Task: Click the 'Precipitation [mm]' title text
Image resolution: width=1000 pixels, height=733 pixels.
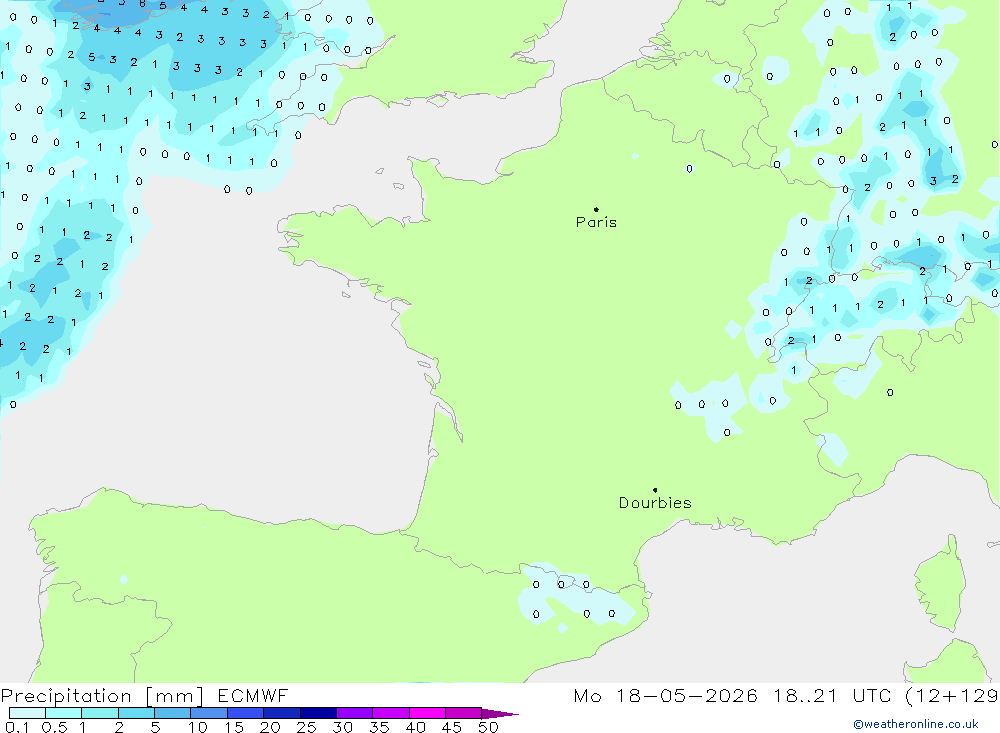Action: tap(102, 696)
